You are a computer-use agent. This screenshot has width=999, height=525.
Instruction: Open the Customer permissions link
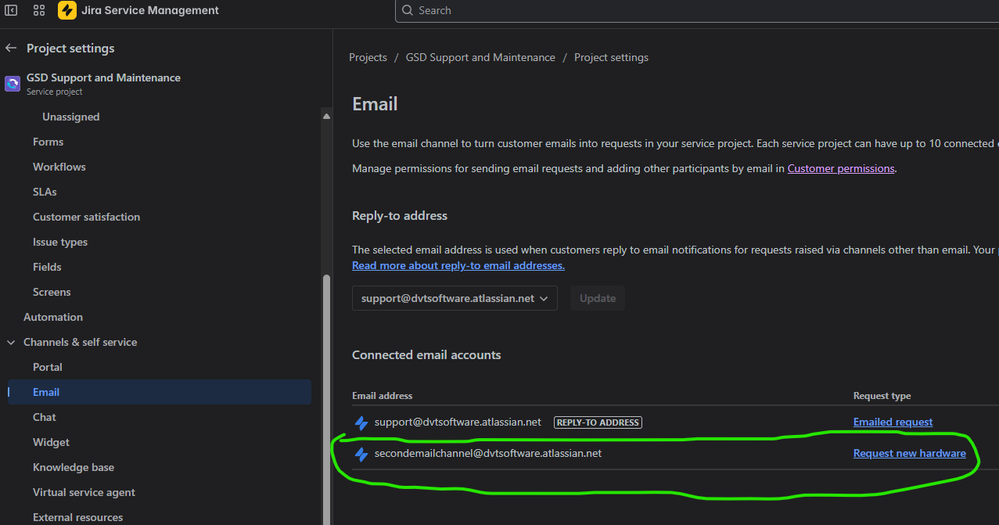[840, 168]
